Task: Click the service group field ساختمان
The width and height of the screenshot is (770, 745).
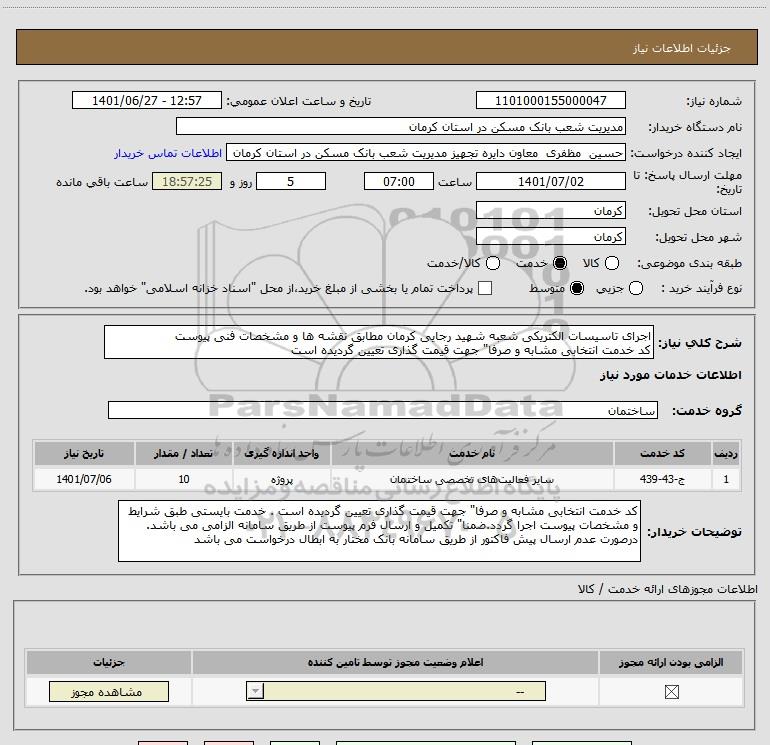Action: 383,410
